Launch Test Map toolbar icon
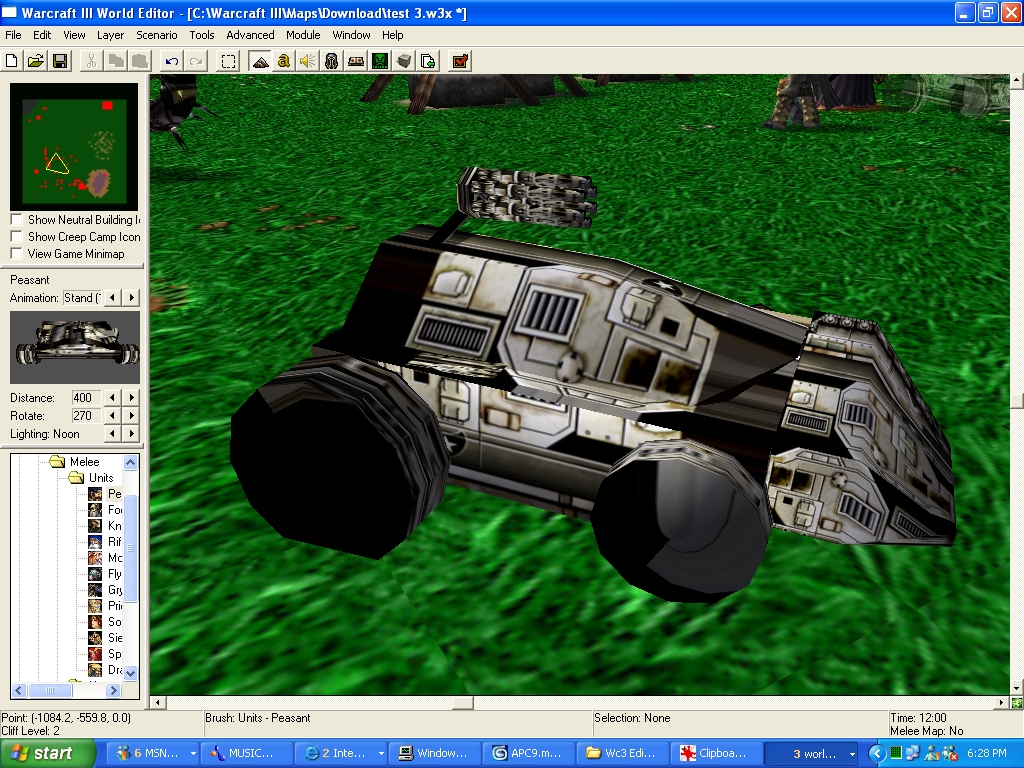Viewport: 1024px width, 768px height. pos(460,61)
